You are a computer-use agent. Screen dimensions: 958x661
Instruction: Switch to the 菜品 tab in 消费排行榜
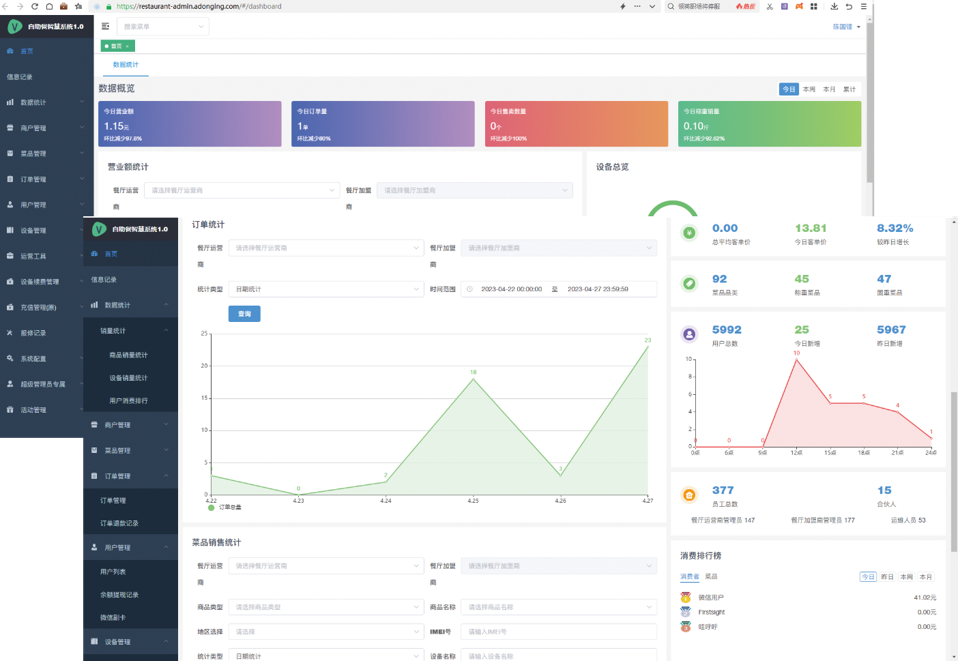pyautogui.click(x=711, y=576)
